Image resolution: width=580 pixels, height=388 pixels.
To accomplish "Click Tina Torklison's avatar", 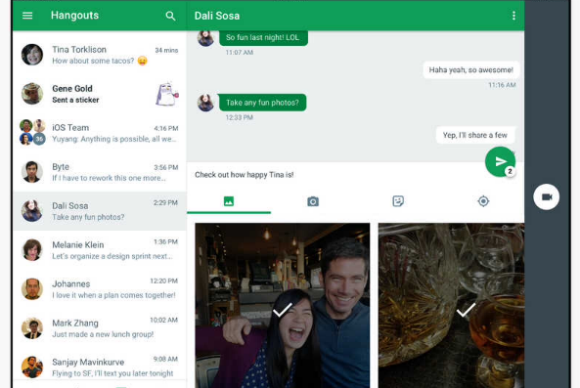I will click(x=32, y=55).
